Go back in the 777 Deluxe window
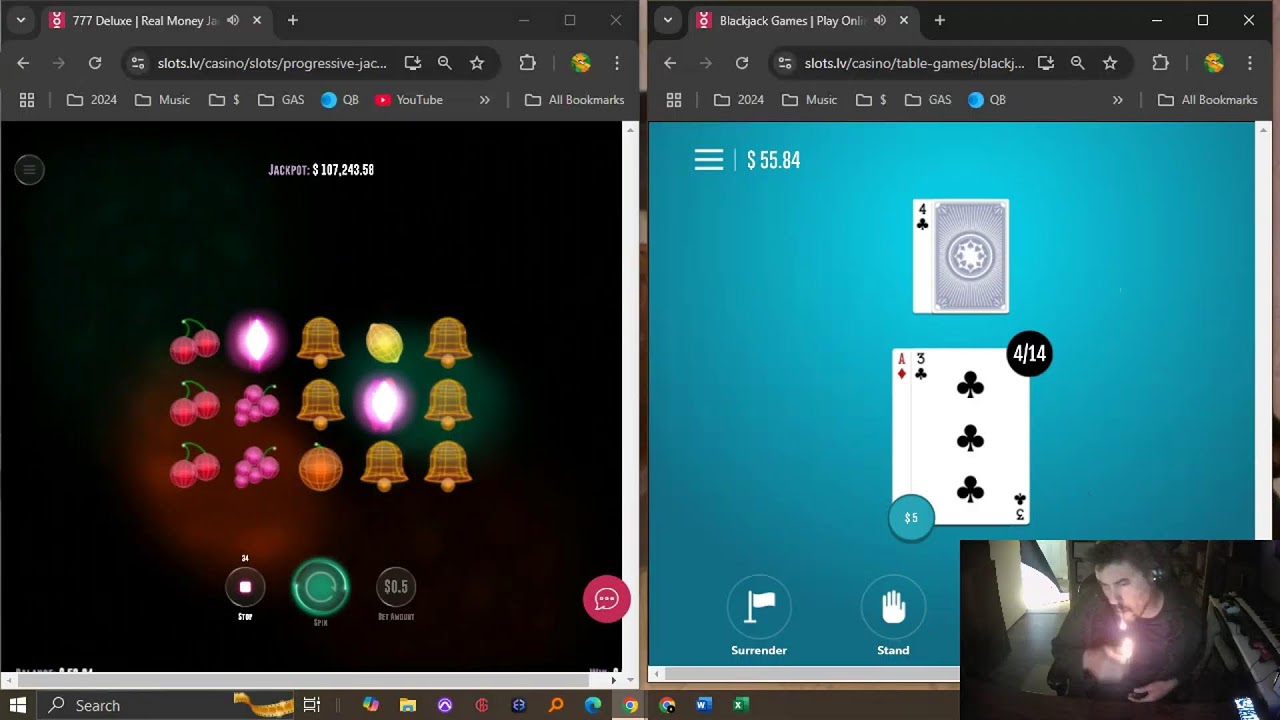 click(x=23, y=63)
